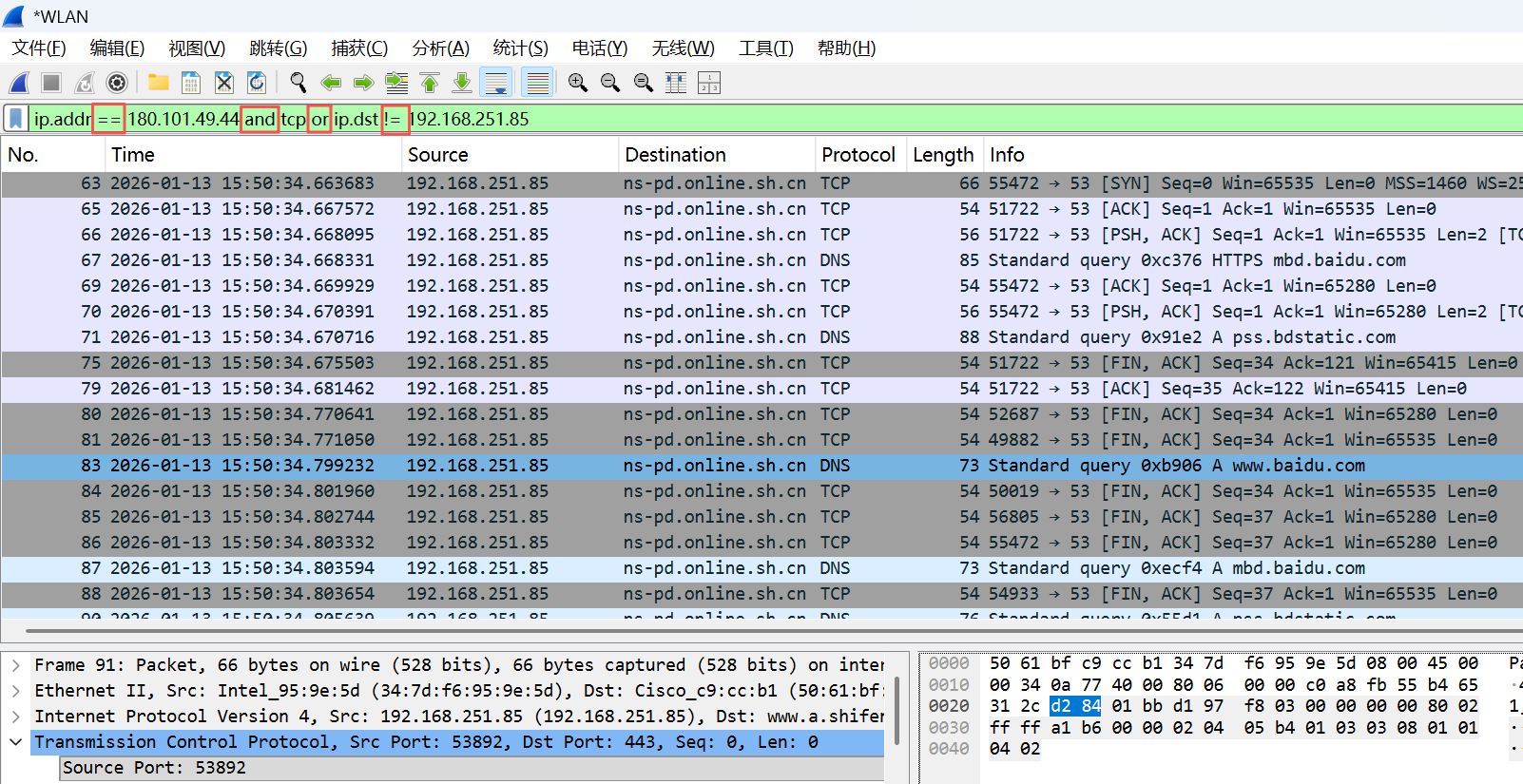This screenshot has width=1523, height=784.
Task: Open the 捕获(C) menu
Action: [359, 48]
